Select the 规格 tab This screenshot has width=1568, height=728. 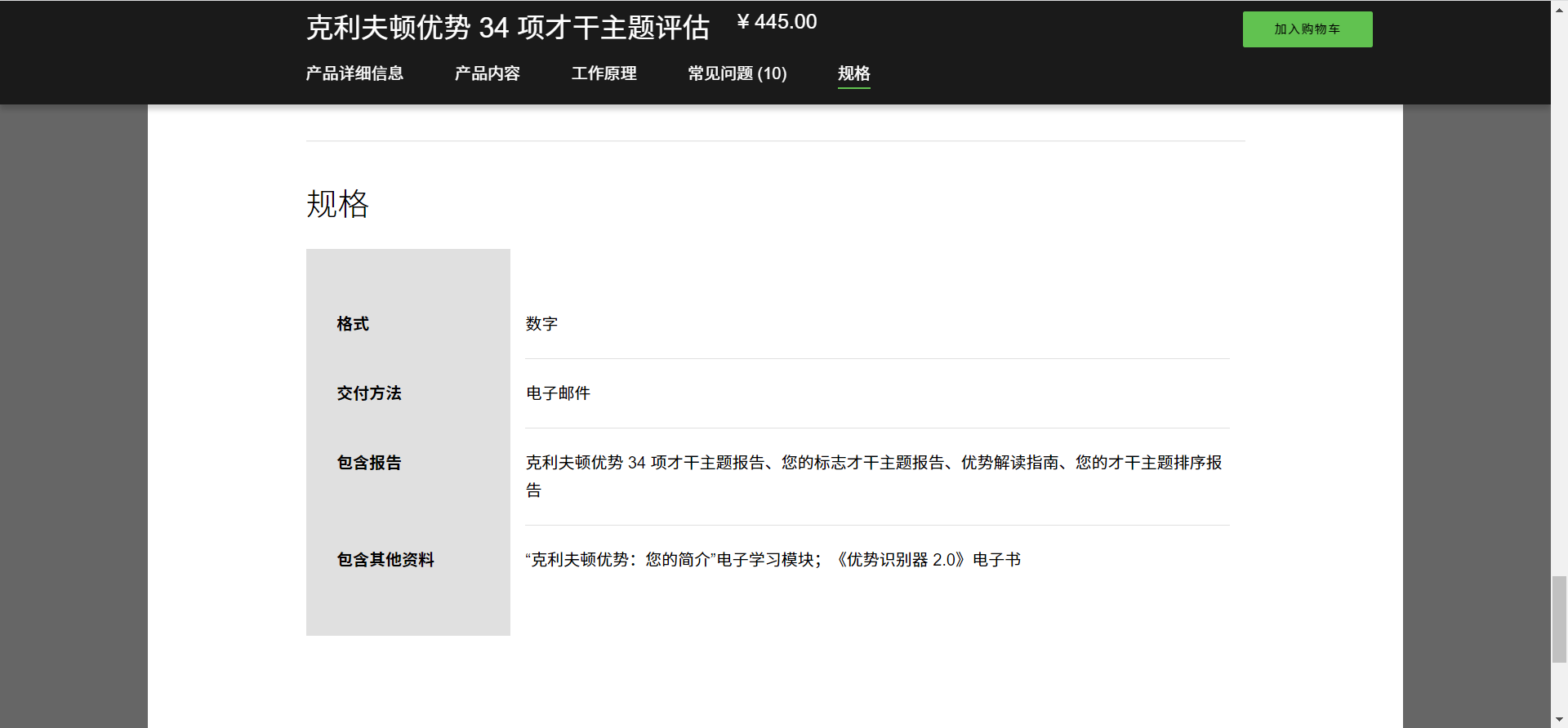854,73
